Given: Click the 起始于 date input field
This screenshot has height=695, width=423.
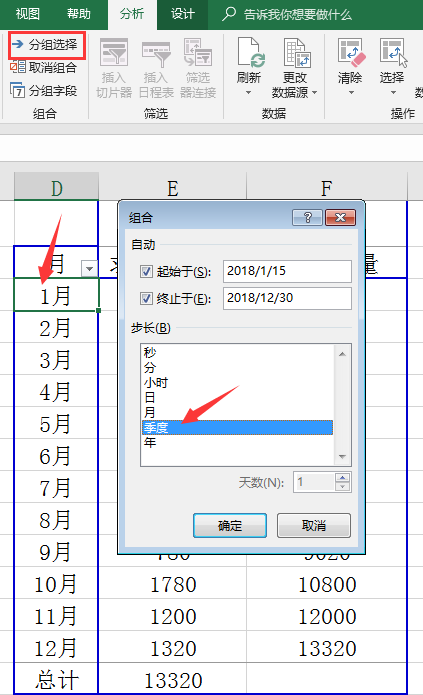Looking at the screenshot, I should click(287, 271).
